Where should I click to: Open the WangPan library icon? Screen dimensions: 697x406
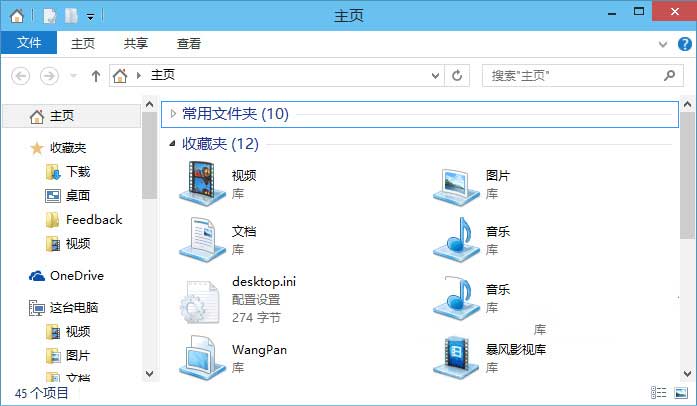[201, 357]
